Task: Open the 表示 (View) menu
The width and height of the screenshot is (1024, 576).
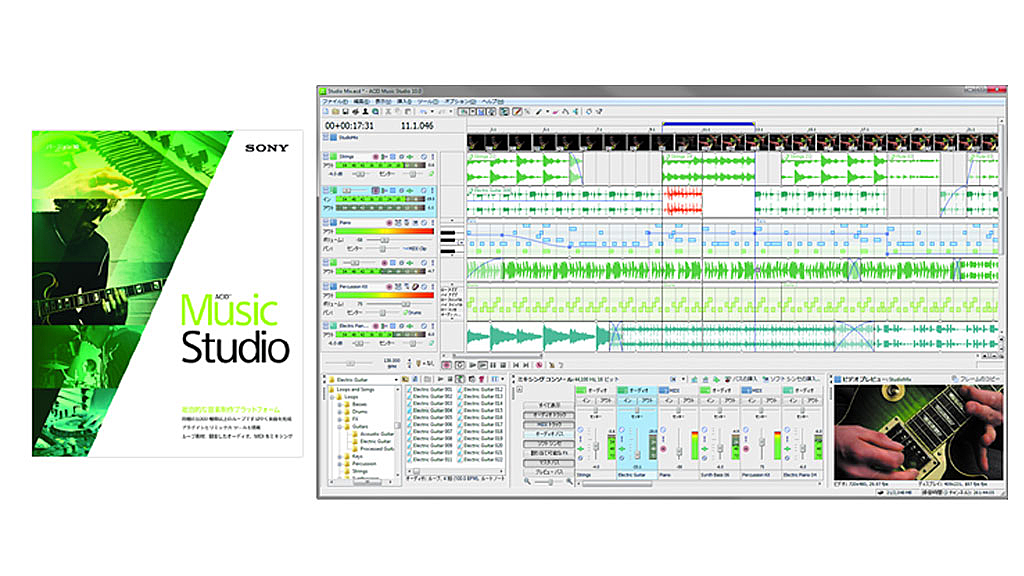Action: [383, 102]
